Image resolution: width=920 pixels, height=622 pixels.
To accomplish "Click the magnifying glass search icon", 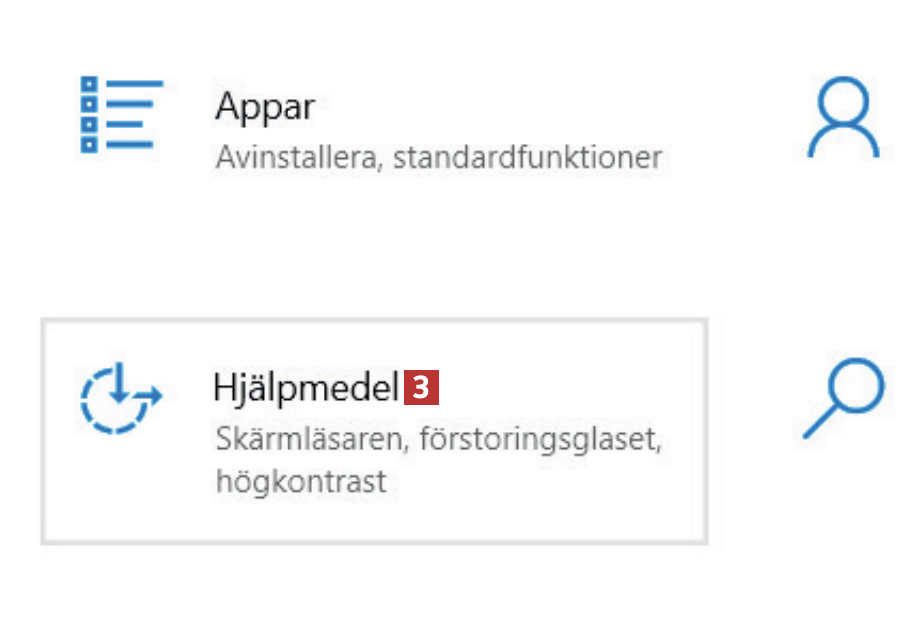I will pos(845,398).
